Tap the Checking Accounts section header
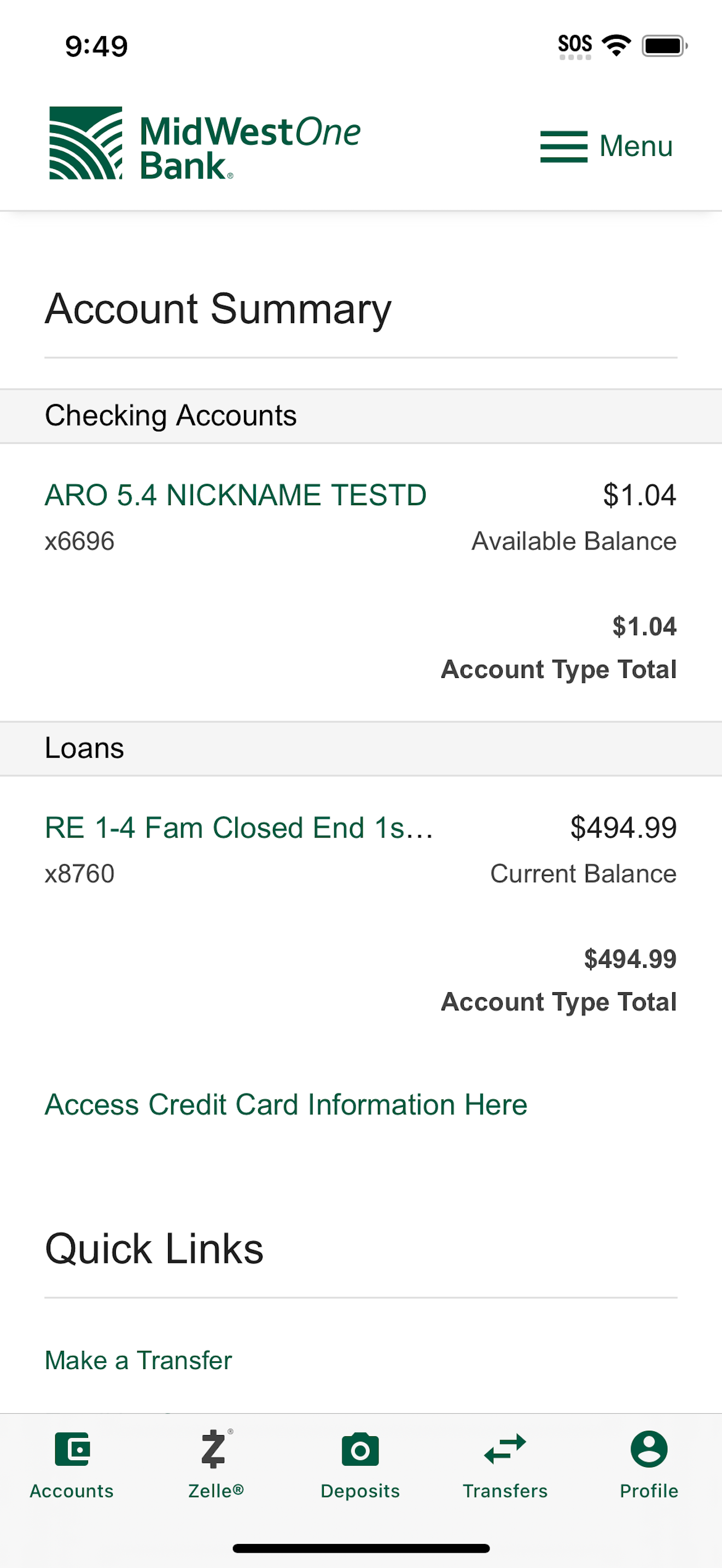 pos(361,417)
